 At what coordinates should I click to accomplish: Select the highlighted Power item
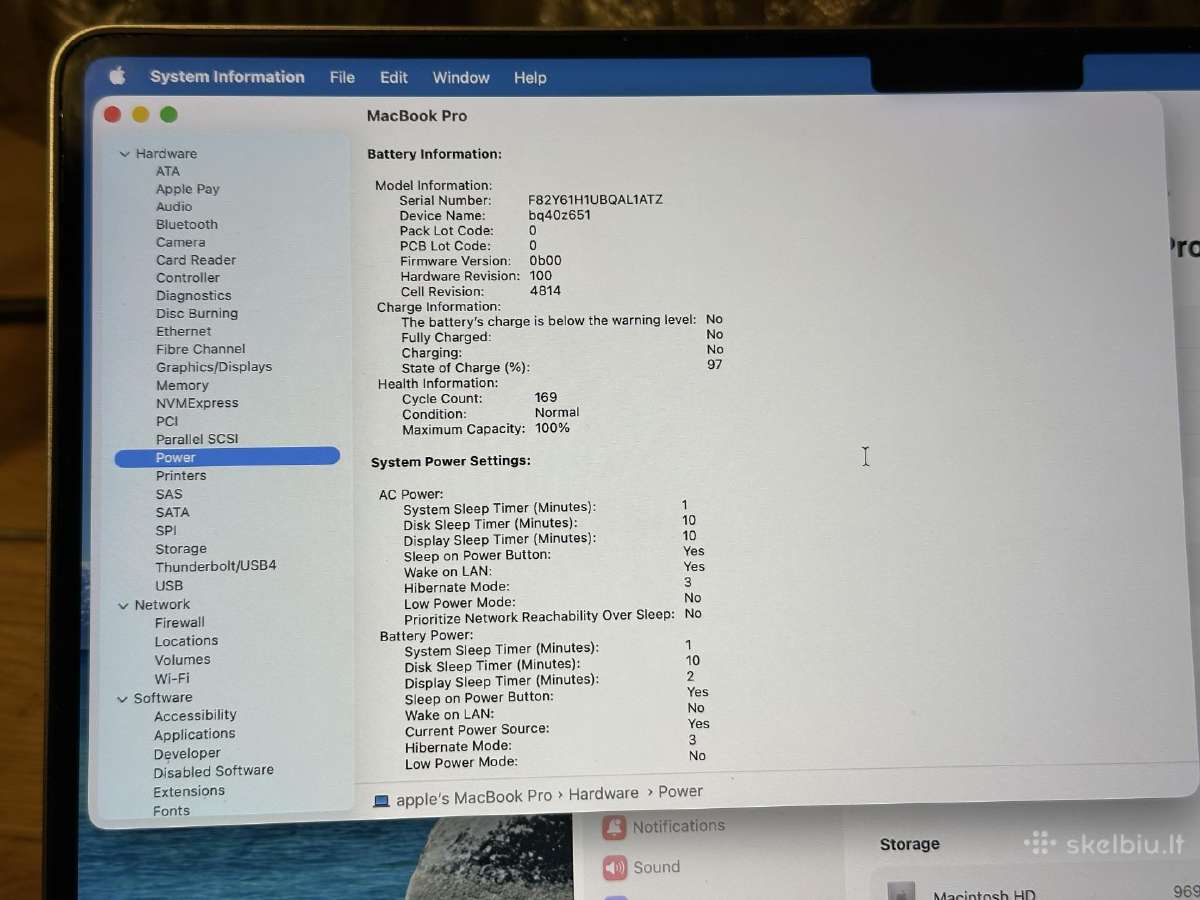(227, 457)
